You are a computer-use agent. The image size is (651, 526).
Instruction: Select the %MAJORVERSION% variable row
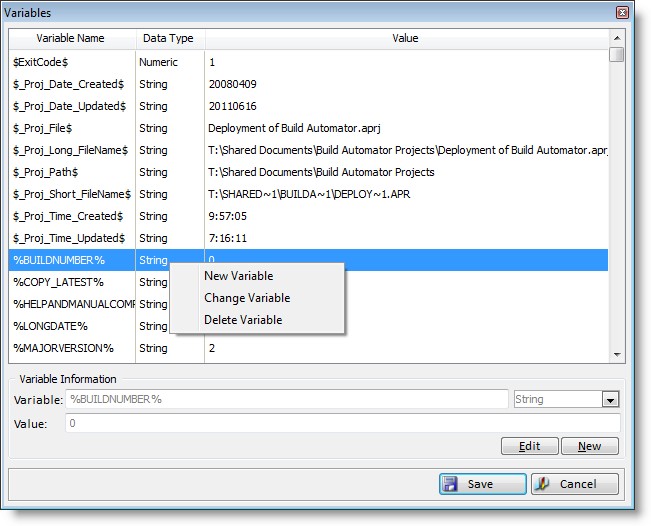[308, 348]
